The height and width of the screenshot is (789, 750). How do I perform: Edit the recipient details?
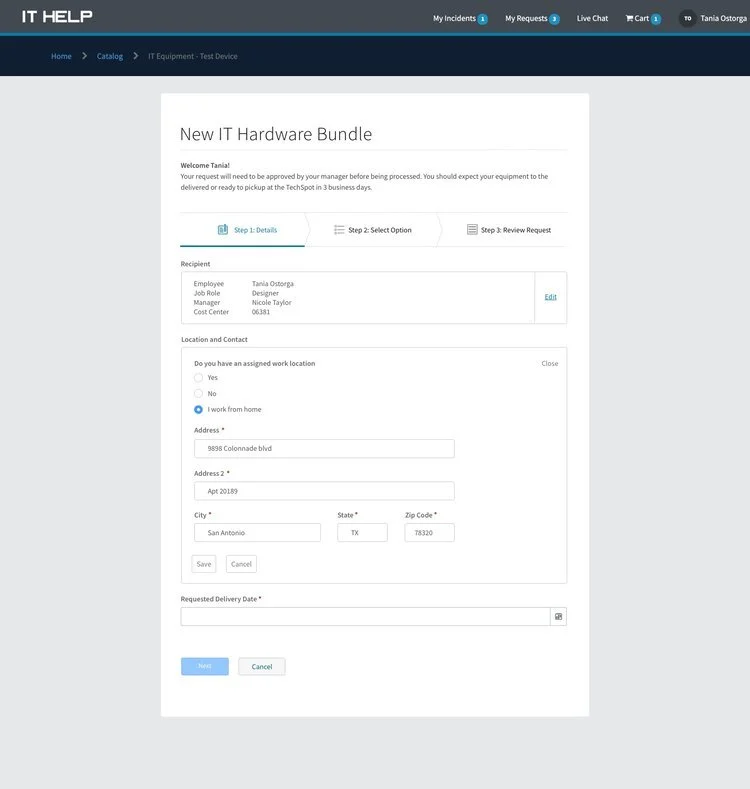550,297
